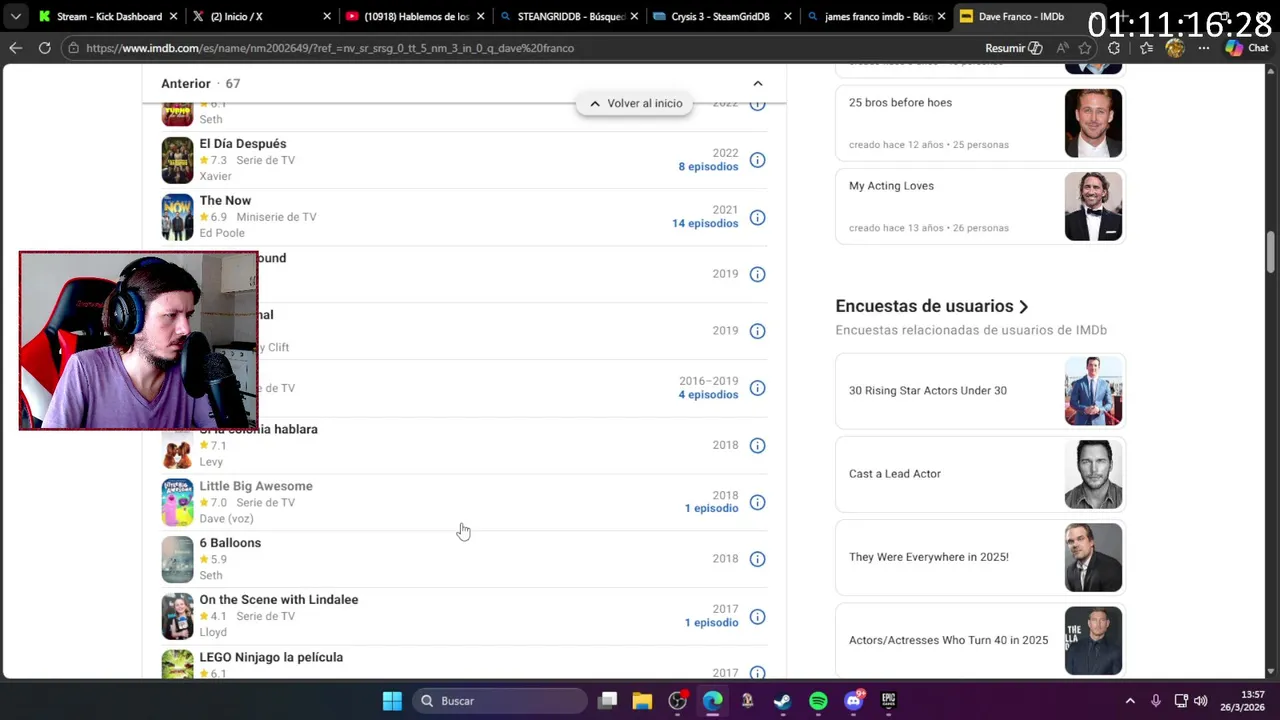Click the taskbar Buscar search box

pyautogui.click(x=500, y=701)
